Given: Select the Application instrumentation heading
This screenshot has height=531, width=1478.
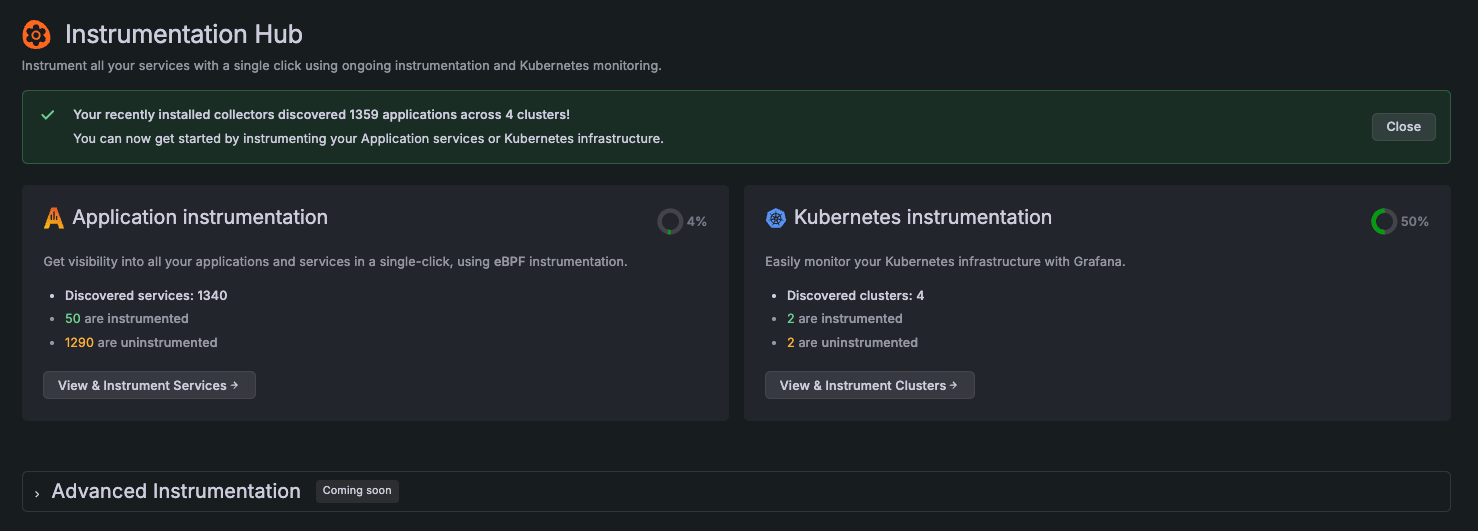Looking at the screenshot, I should [200, 217].
